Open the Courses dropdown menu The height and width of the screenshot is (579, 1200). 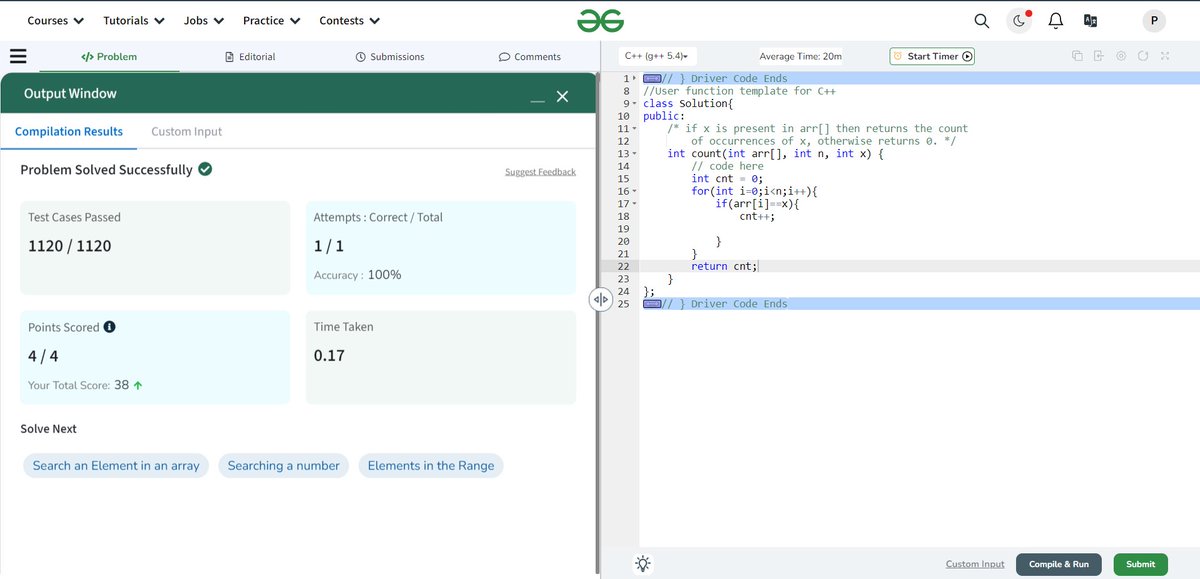pyautogui.click(x=55, y=20)
